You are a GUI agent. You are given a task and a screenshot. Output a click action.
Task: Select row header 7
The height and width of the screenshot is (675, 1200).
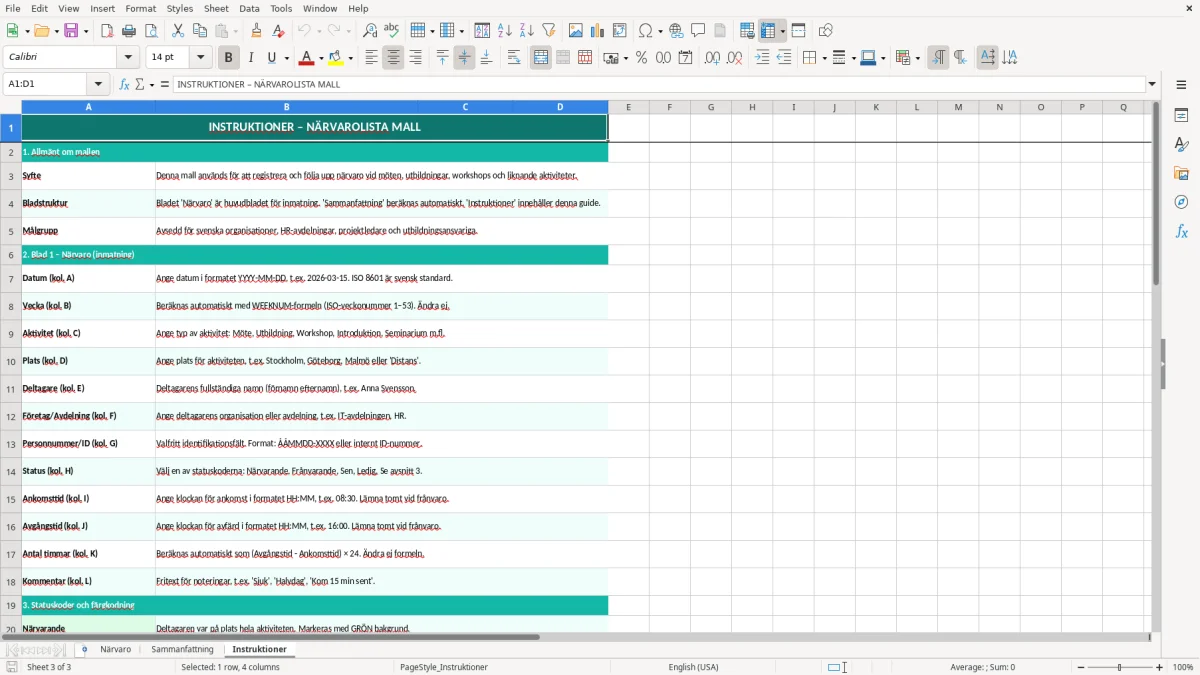10,278
